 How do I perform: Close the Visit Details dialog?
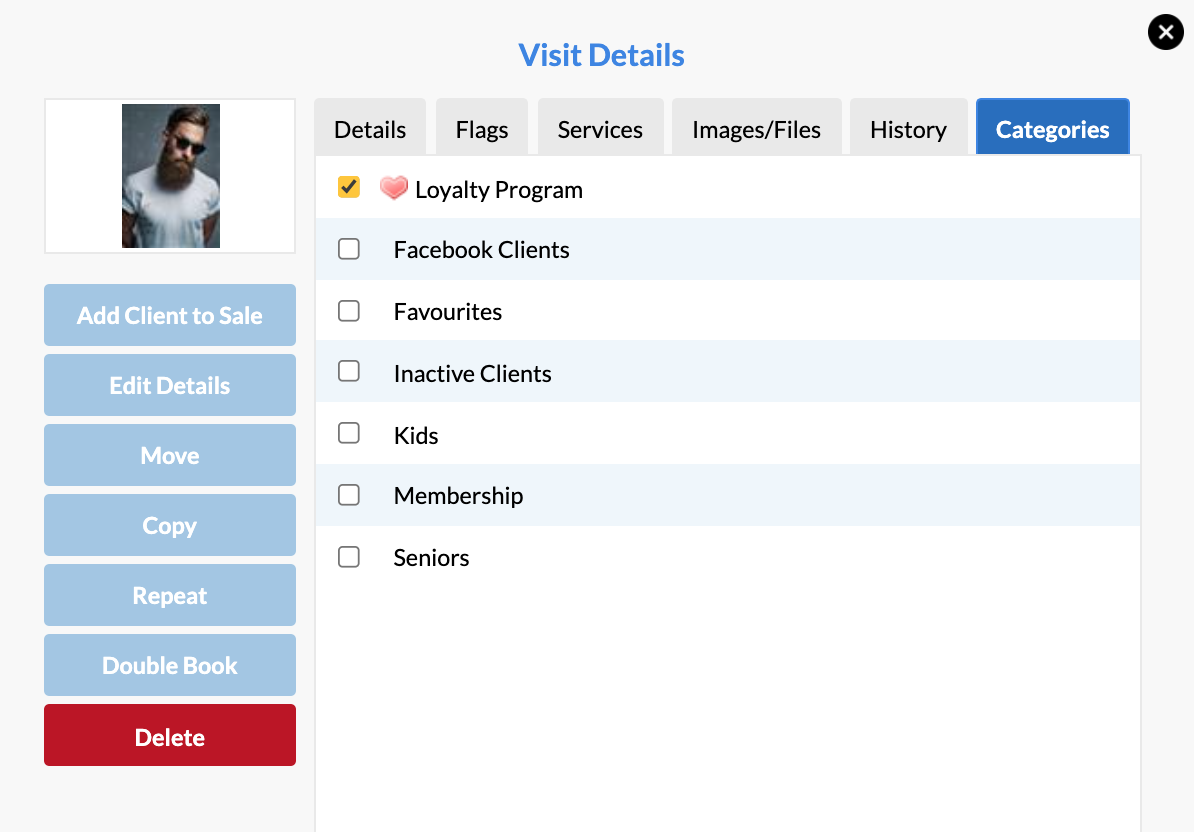[1165, 32]
